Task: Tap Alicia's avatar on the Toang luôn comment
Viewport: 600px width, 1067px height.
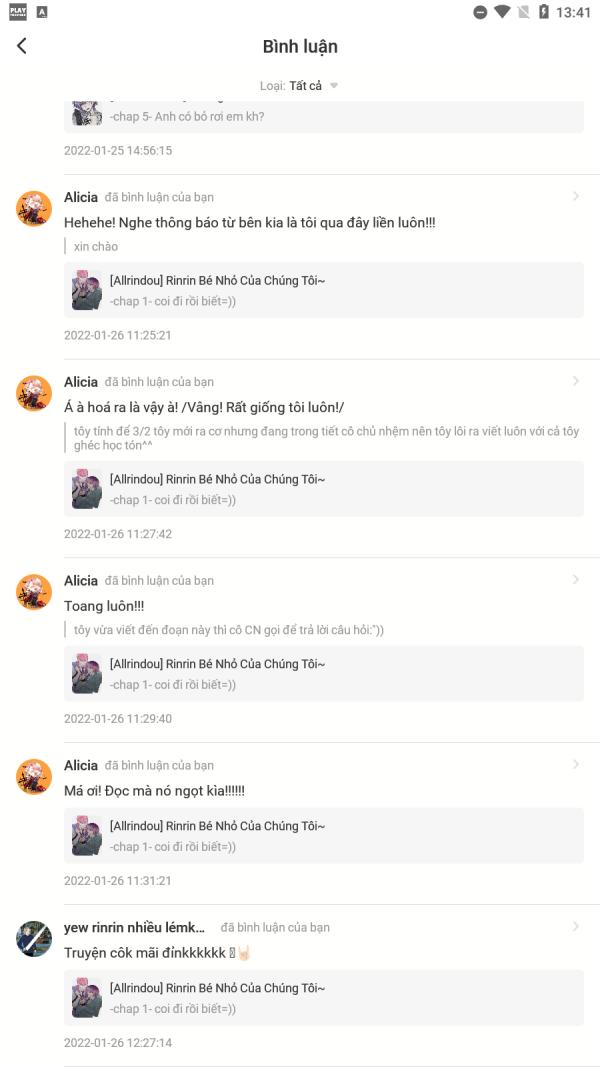Action: 34,591
